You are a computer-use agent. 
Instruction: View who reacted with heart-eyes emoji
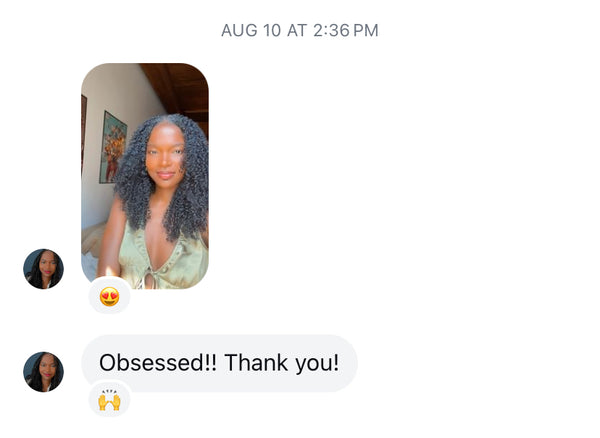pos(109,296)
